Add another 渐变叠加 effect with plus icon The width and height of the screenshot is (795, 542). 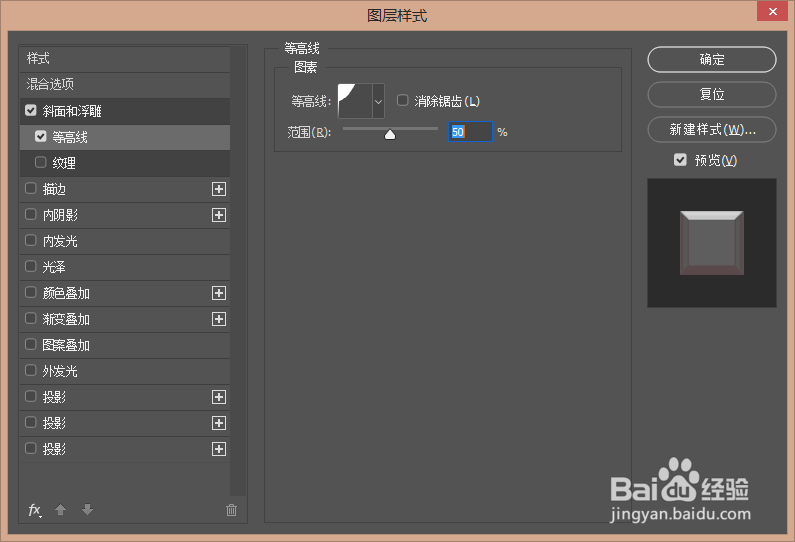(219, 319)
